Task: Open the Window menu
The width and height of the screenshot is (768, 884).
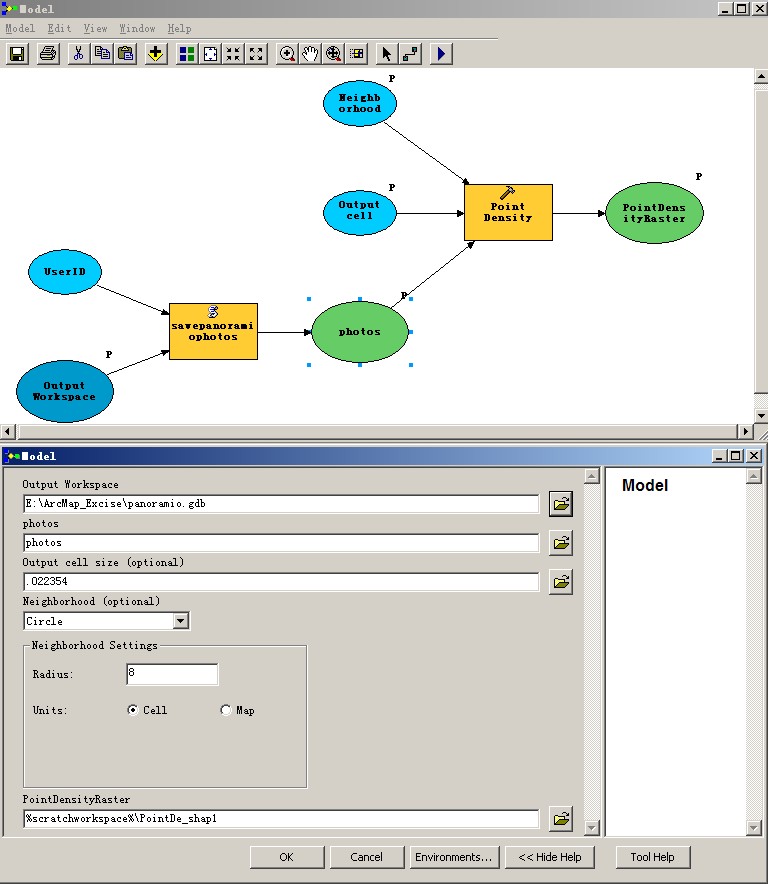Action: (137, 28)
